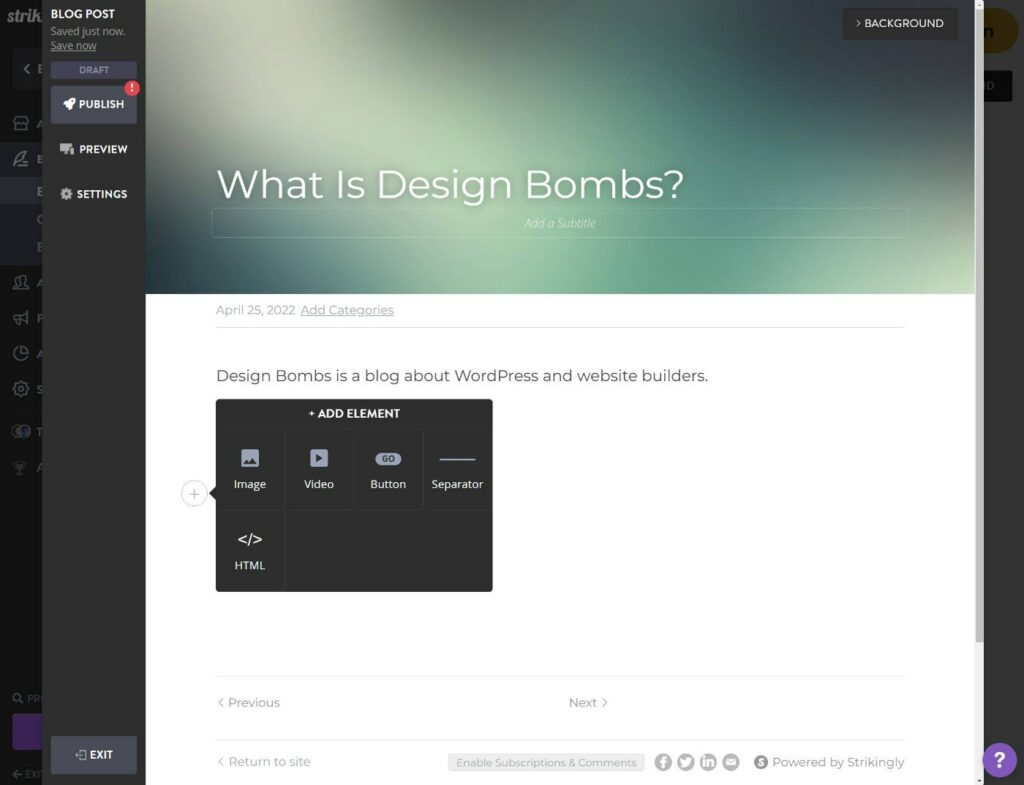Screen dimensions: 1024x785
Task: Add a Button element
Action: point(388,470)
